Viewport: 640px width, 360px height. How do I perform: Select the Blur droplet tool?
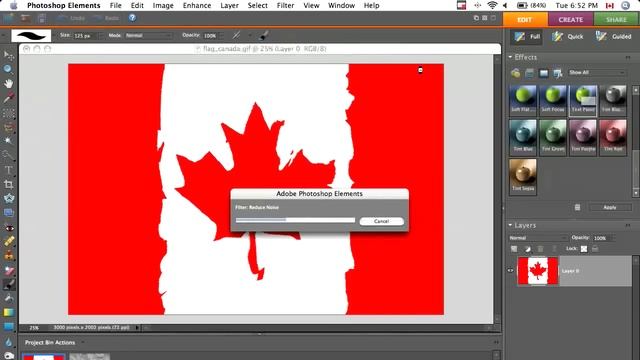pyautogui.click(x=8, y=342)
